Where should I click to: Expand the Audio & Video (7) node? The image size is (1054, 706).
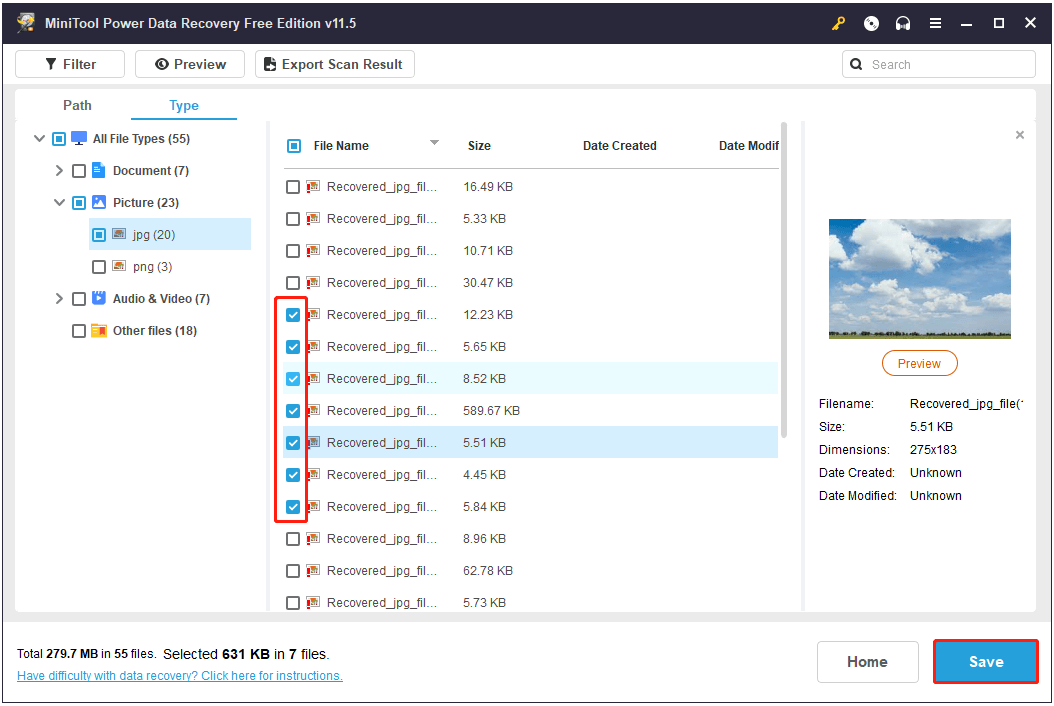[x=60, y=299]
